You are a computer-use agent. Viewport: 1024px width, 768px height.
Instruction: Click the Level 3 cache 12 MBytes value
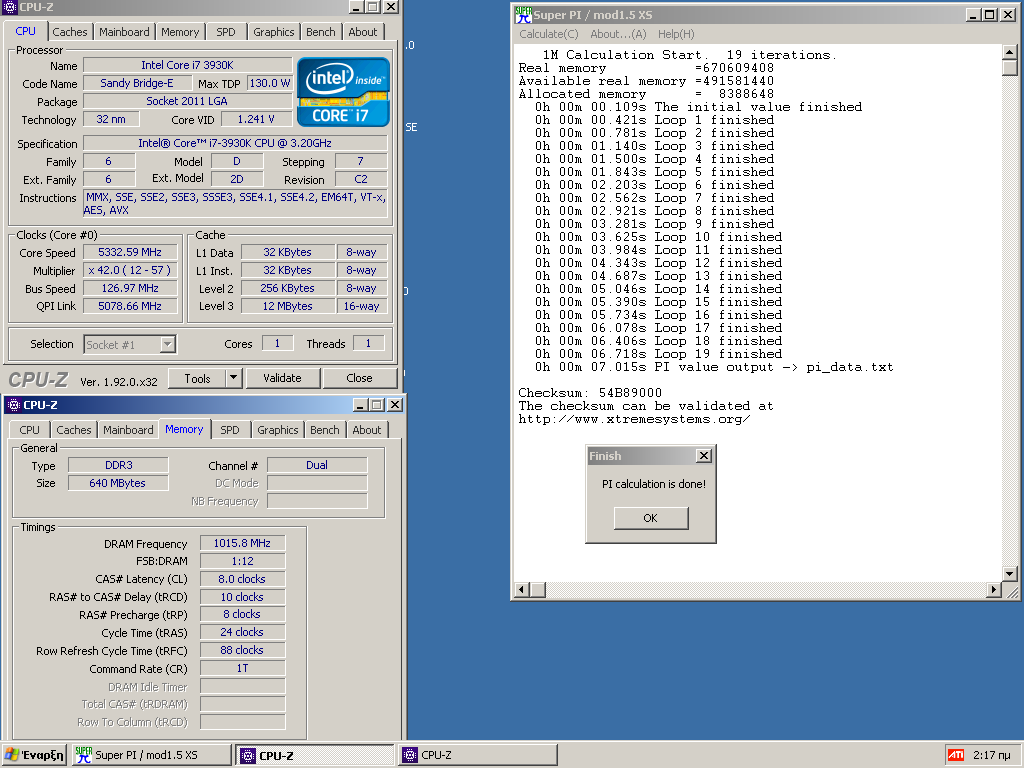tap(287, 306)
